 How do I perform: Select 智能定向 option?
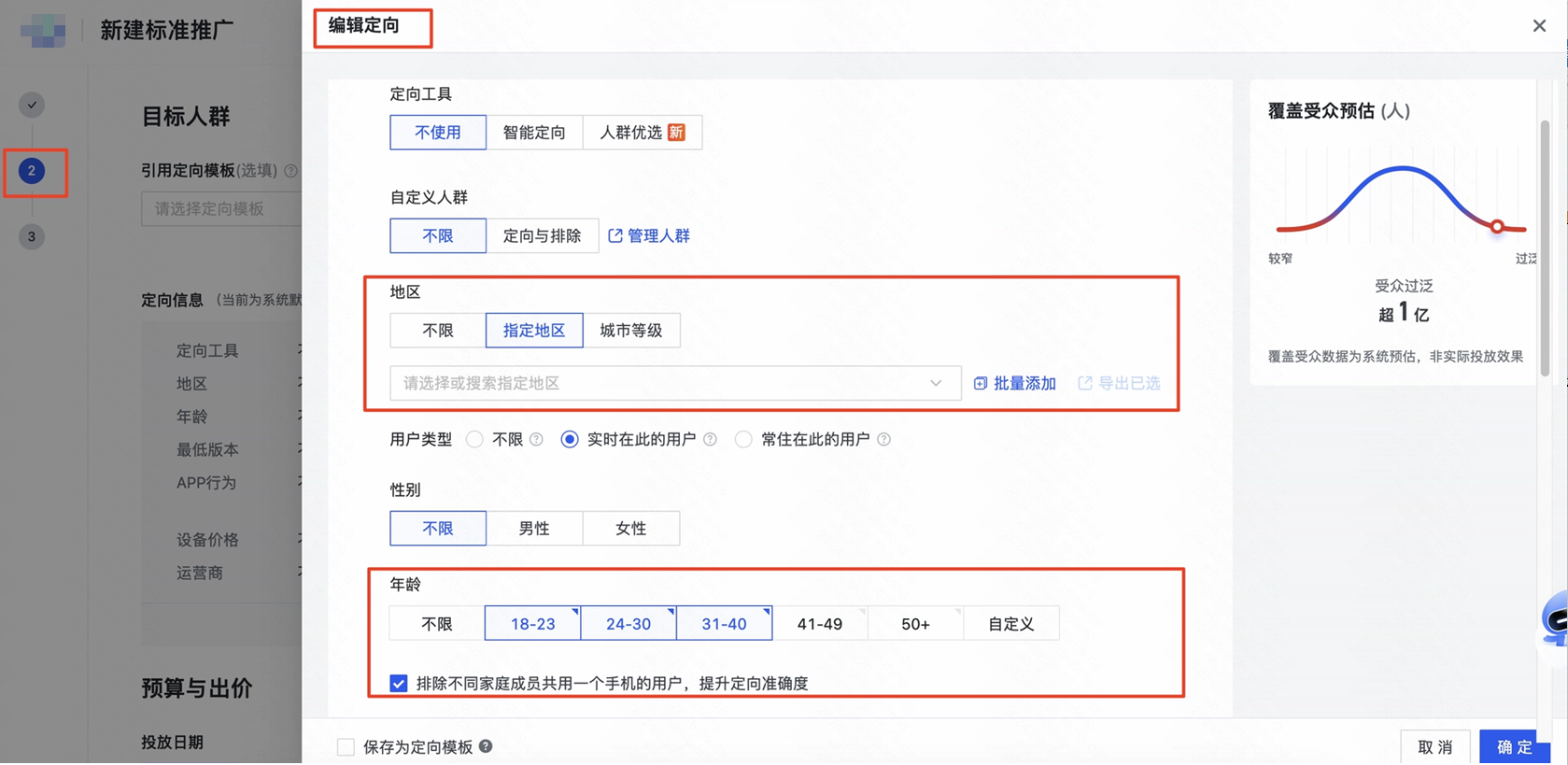(x=534, y=133)
